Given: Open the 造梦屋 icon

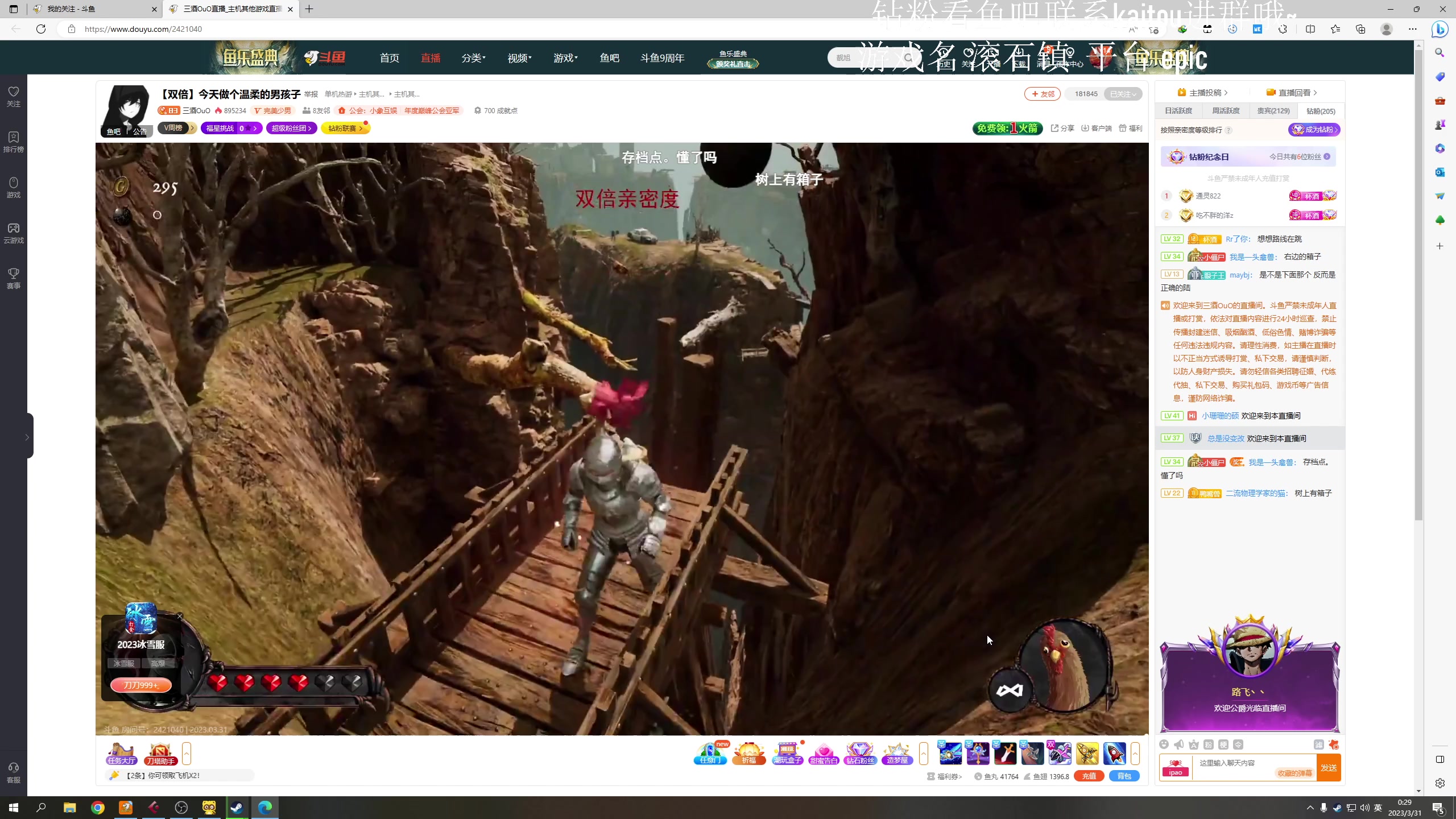Looking at the screenshot, I should (x=897, y=754).
